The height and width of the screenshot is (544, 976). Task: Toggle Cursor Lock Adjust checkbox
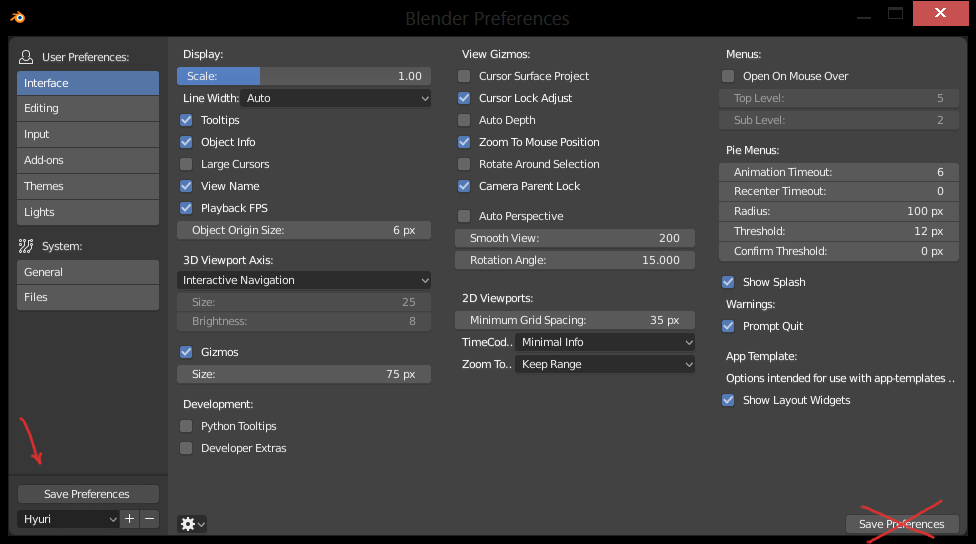pyautogui.click(x=464, y=98)
